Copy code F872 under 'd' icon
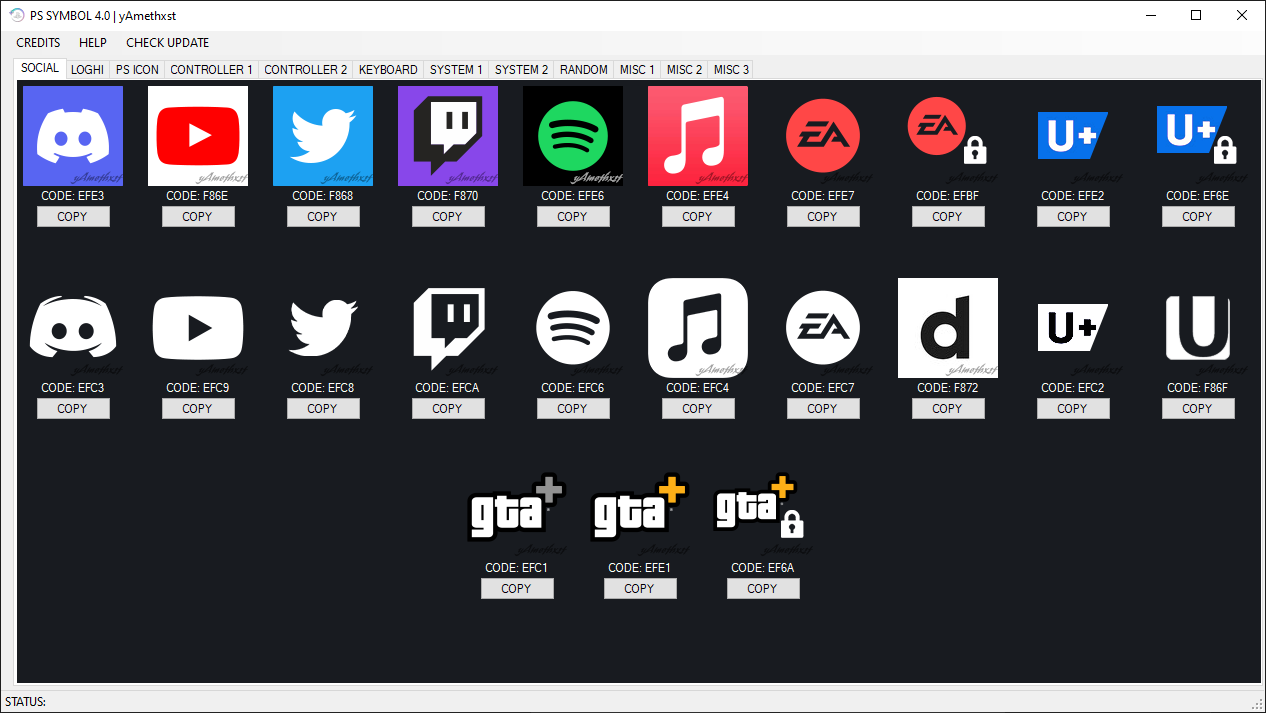This screenshot has height=713, width=1266. pyautogui.click(x=948, y=408)
